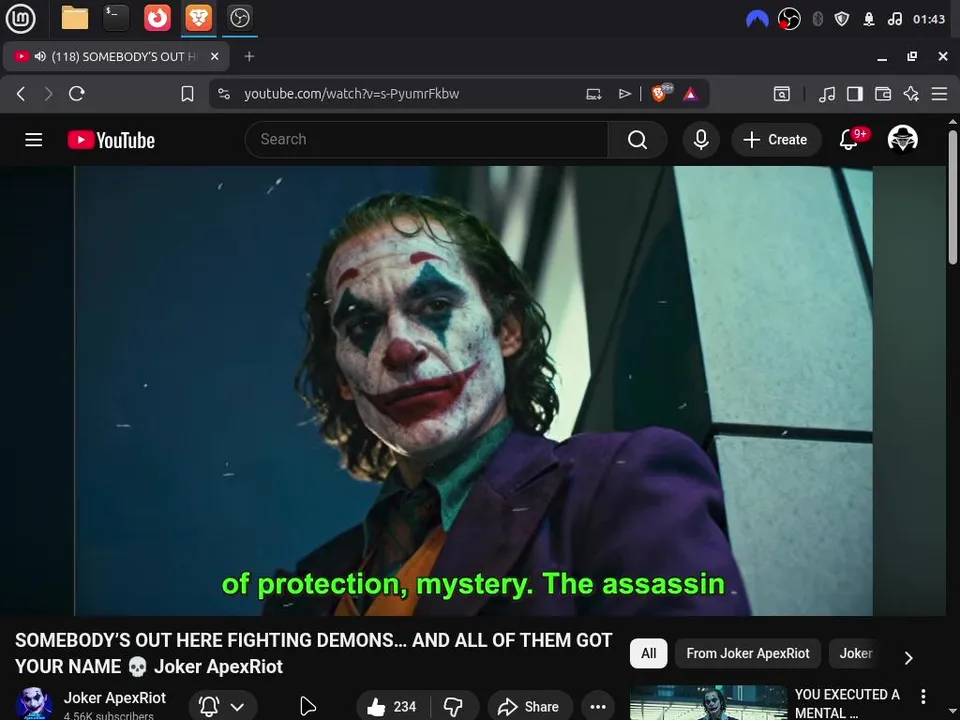Open the Files folder launcher in the panel
The image size is (960, 720).
[x=75, y=18]
